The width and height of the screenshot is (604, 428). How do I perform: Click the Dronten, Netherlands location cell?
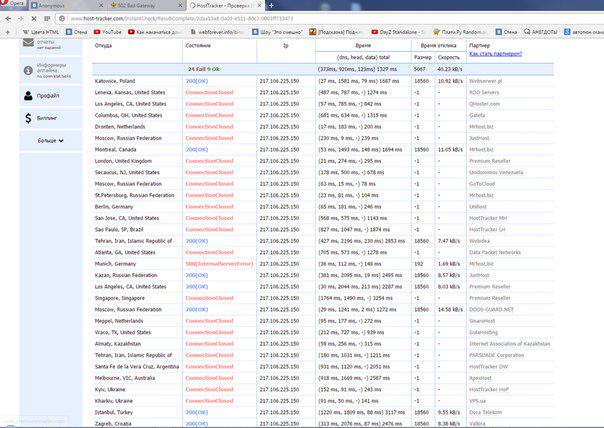pos(120,127)
